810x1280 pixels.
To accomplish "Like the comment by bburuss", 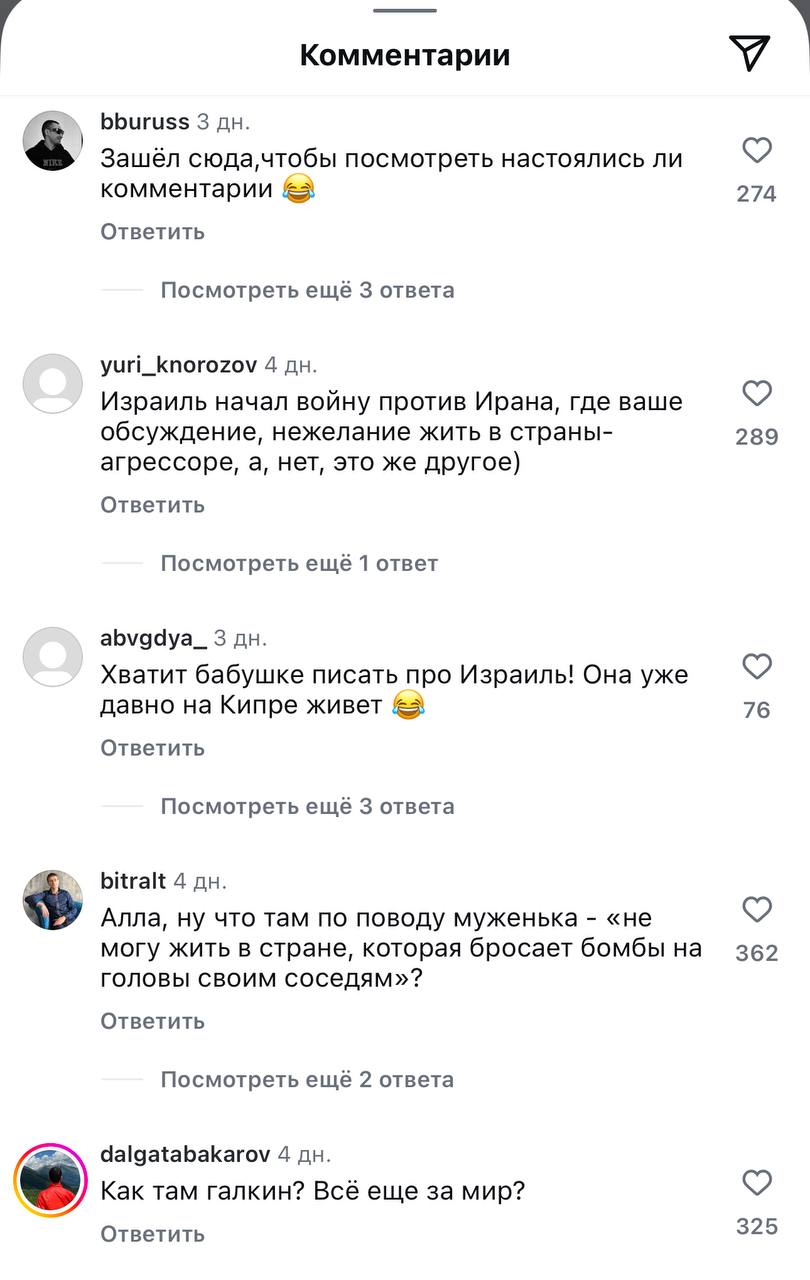I will (x=757, y=151).
